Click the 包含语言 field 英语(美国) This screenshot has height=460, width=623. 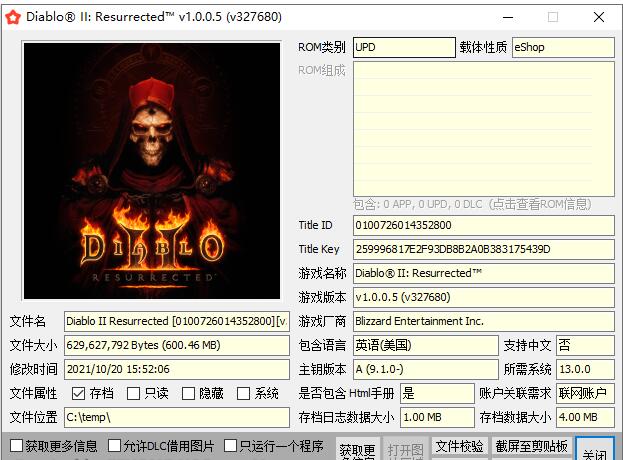pyautogui.click(x=426, y=345)
